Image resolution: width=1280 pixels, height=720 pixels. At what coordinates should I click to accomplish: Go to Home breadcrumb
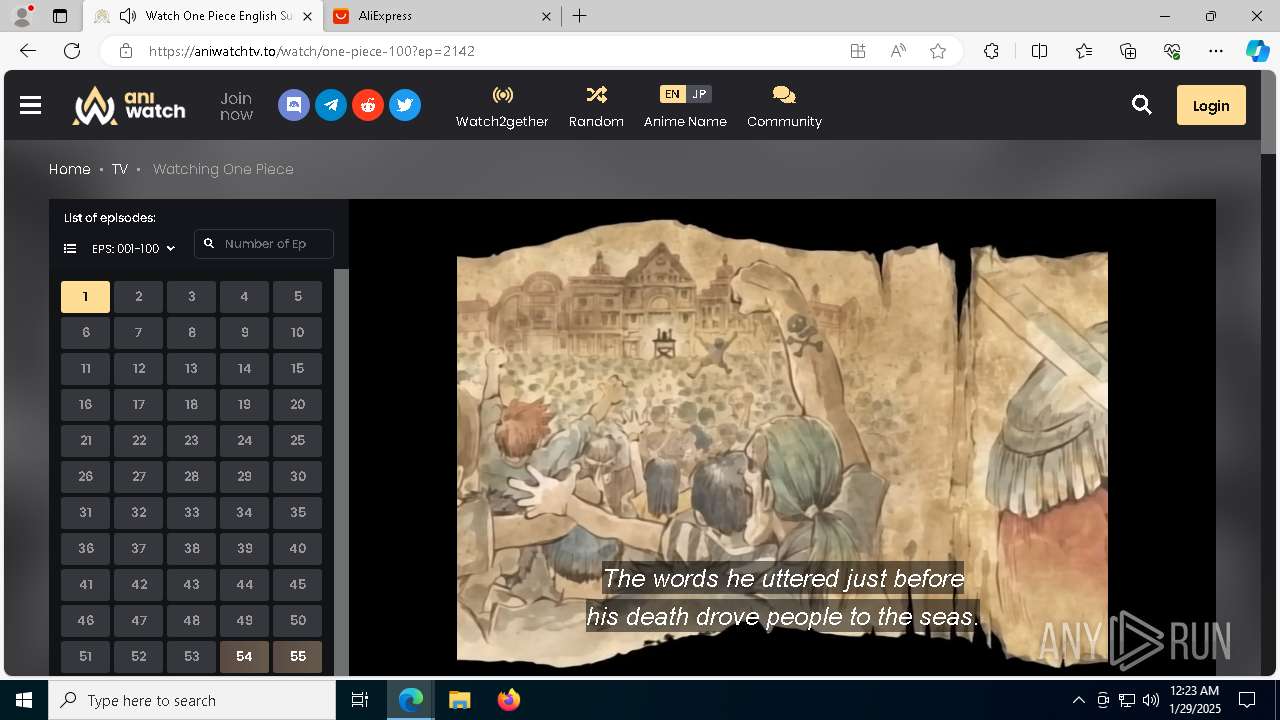click(70, 169)
